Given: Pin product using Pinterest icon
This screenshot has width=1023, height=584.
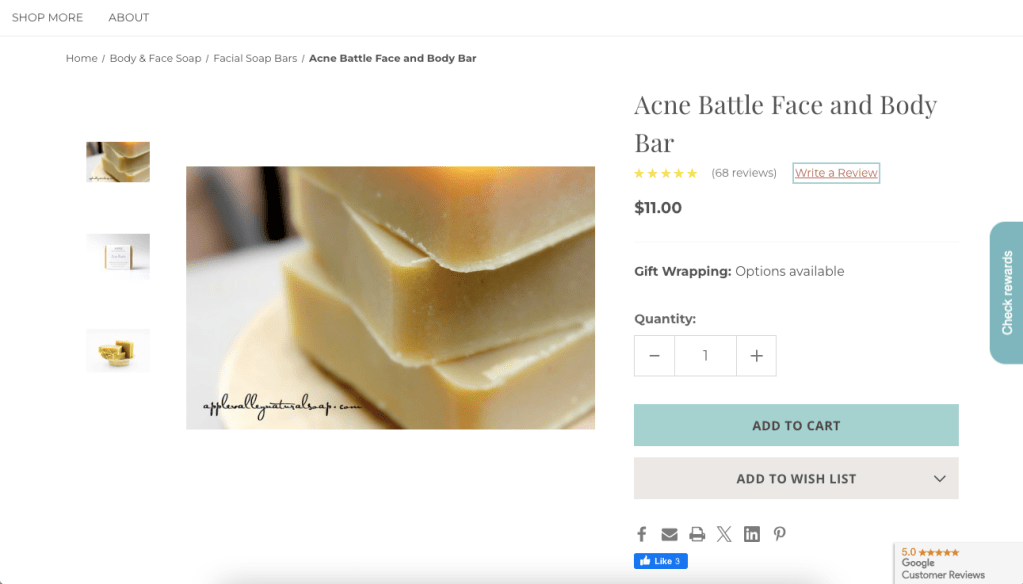Looking at the screenshot, I should 780,534.
